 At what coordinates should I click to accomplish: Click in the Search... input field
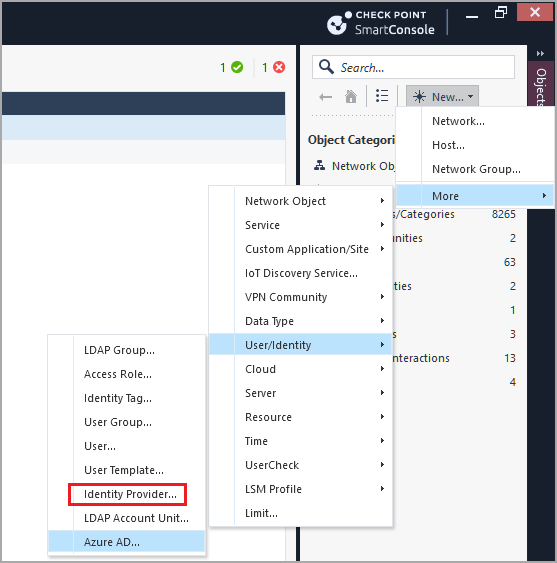point(413,67)
